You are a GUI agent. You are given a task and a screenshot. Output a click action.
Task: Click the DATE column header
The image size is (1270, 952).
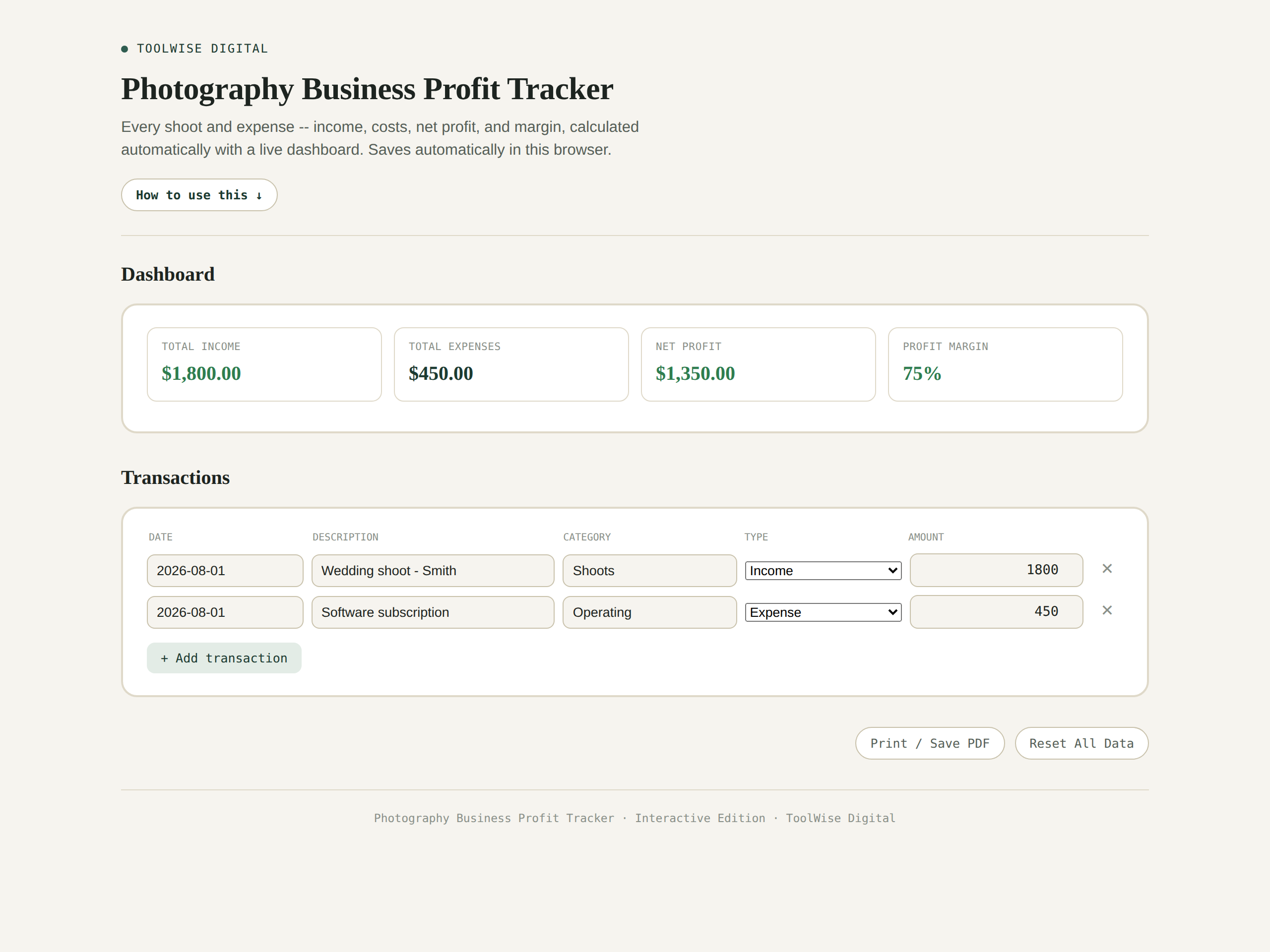point(160,537)
